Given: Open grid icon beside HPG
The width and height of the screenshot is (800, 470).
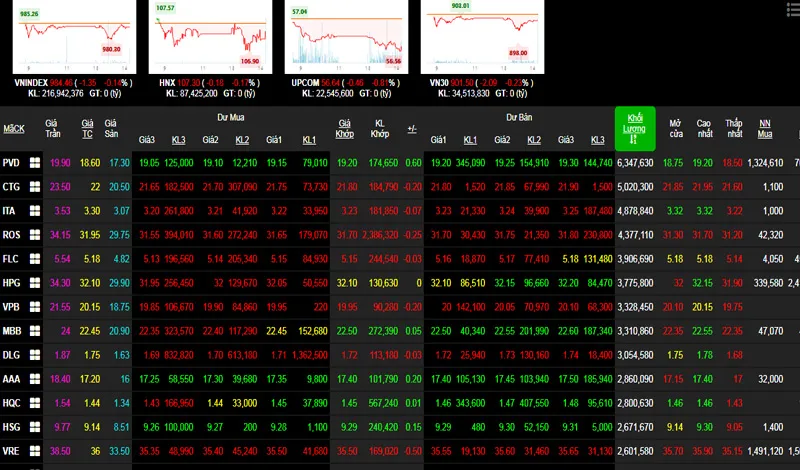Looking at the screenshot, I should (x=35, y=283).
